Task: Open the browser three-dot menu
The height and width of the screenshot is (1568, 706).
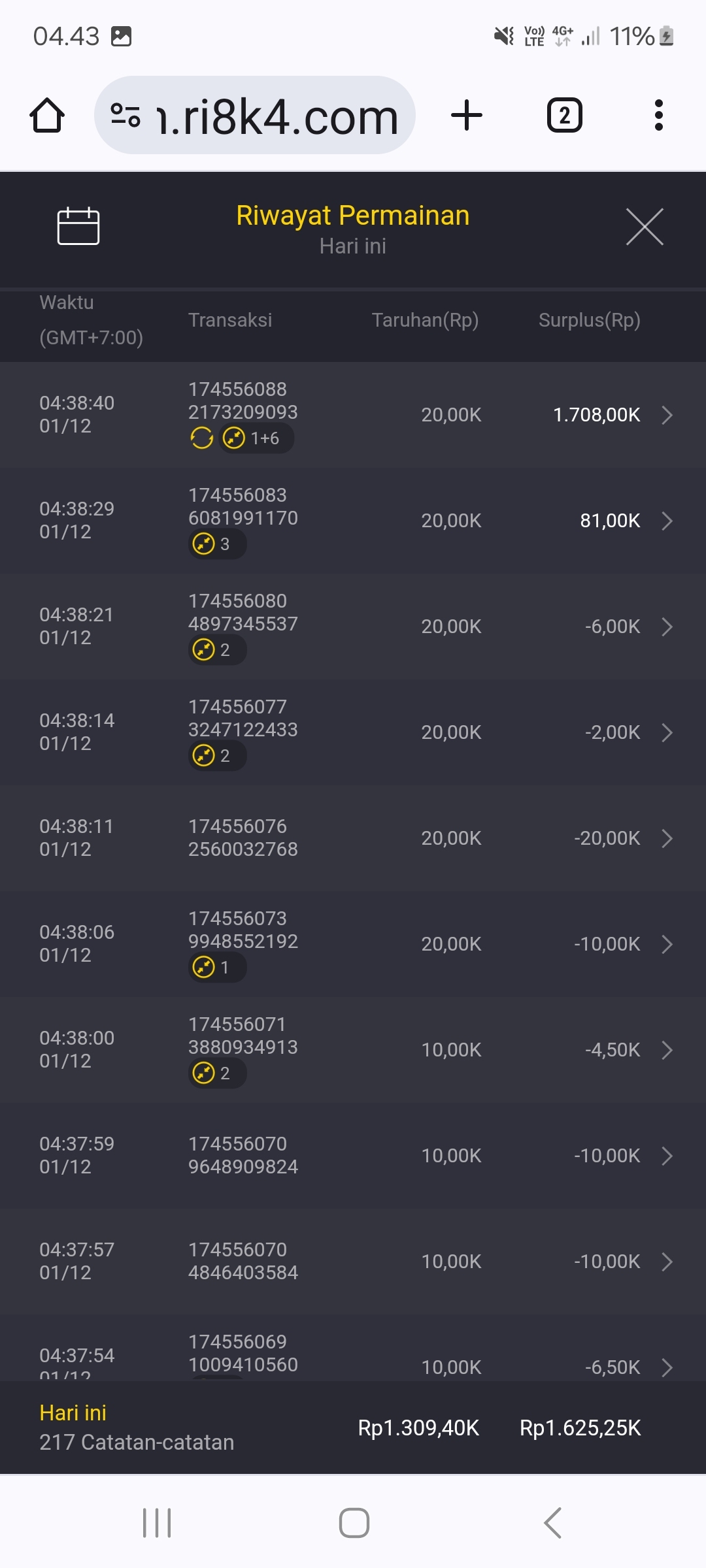Action: pos(658,116)
